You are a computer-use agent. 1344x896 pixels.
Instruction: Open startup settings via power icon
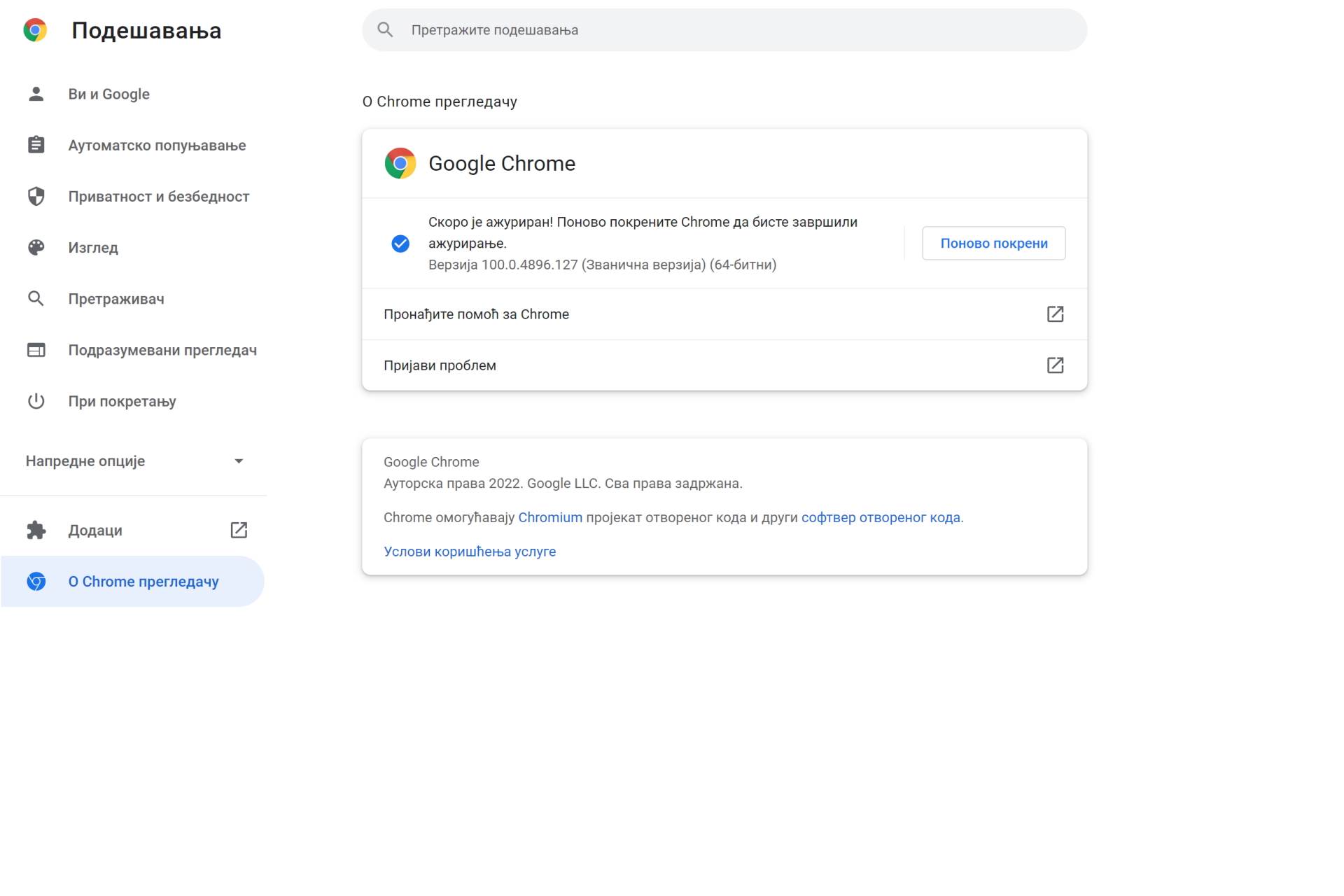36,401
